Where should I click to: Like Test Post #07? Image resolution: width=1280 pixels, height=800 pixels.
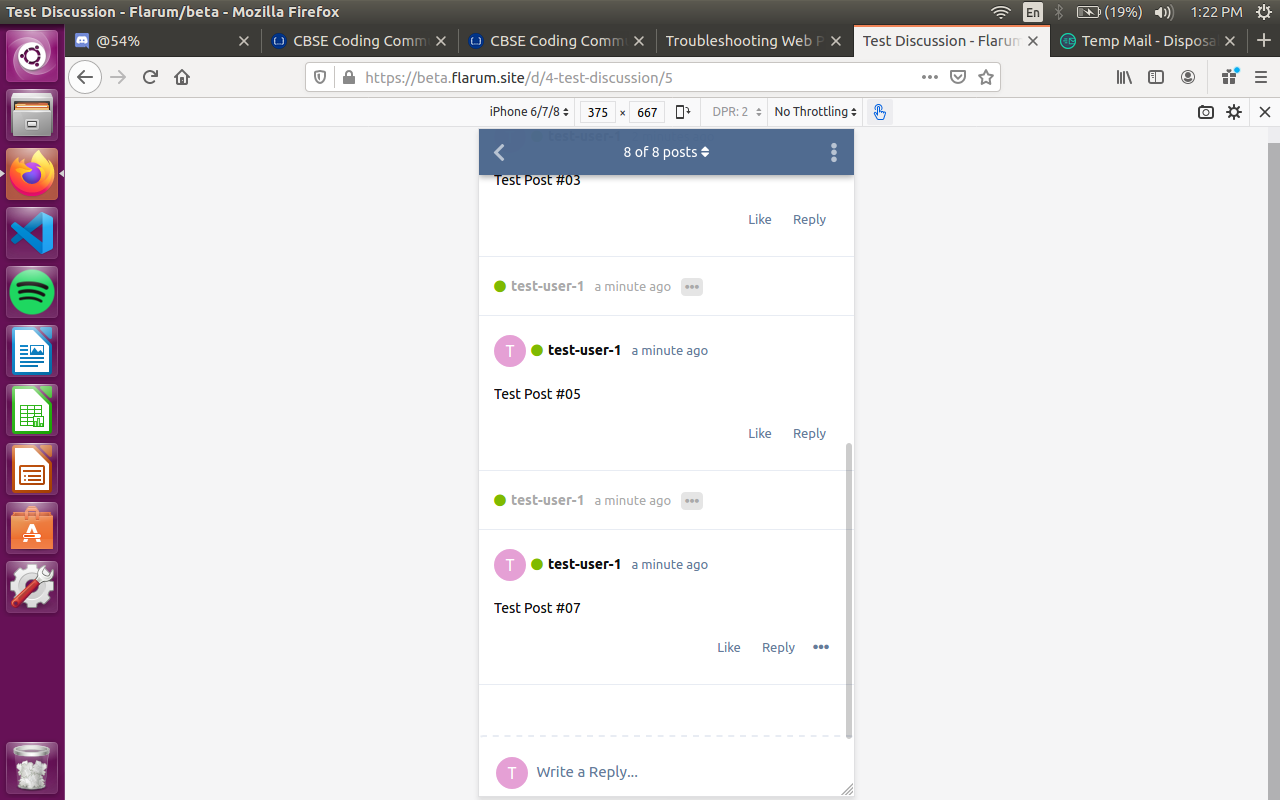728,647
